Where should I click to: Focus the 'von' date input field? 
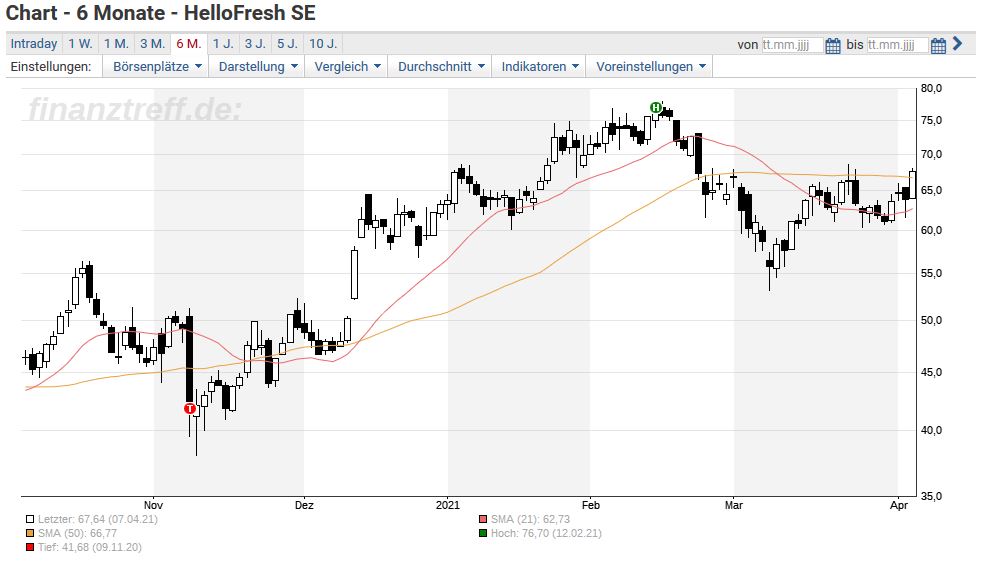tap(792, 45)
